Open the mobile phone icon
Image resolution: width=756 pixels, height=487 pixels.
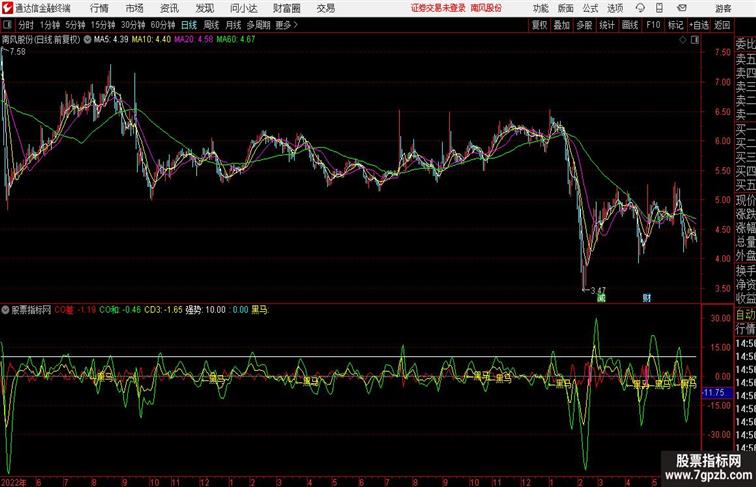pyautogui.click(x=660, y=8)
